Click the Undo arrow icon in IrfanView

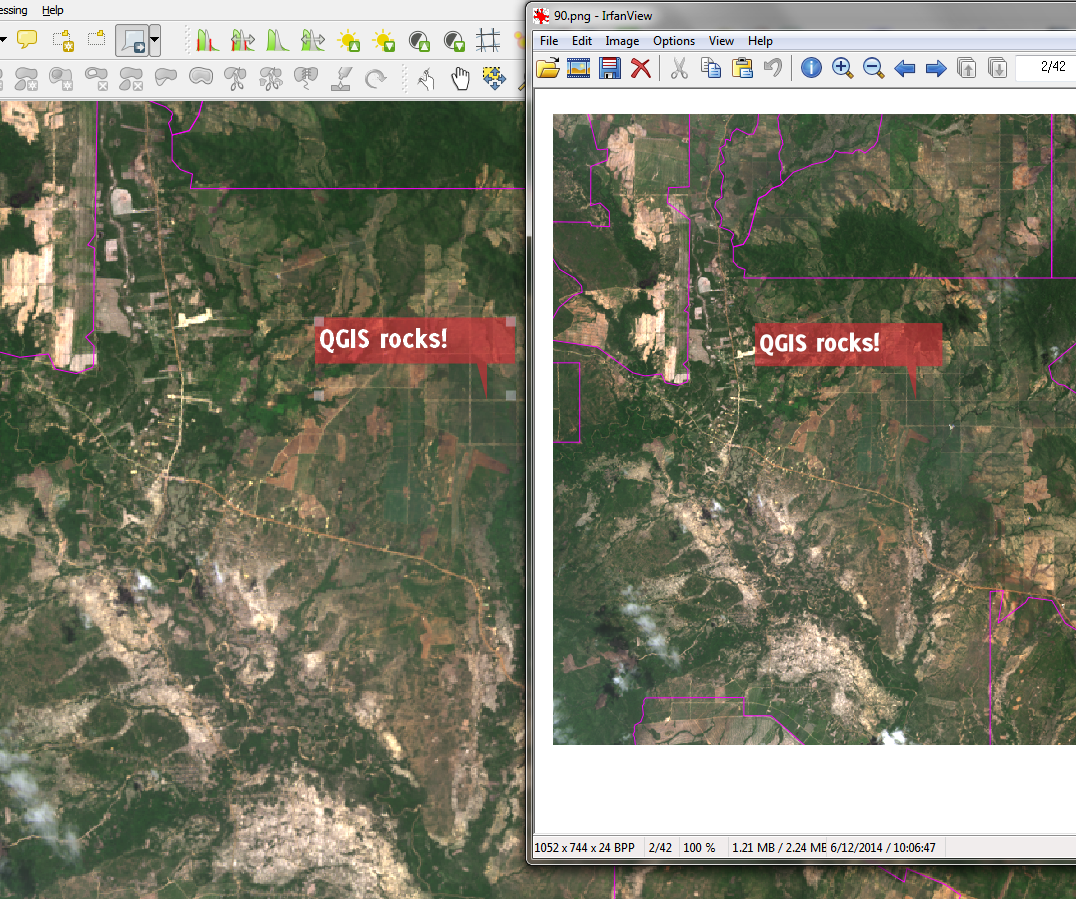point(773,68)
